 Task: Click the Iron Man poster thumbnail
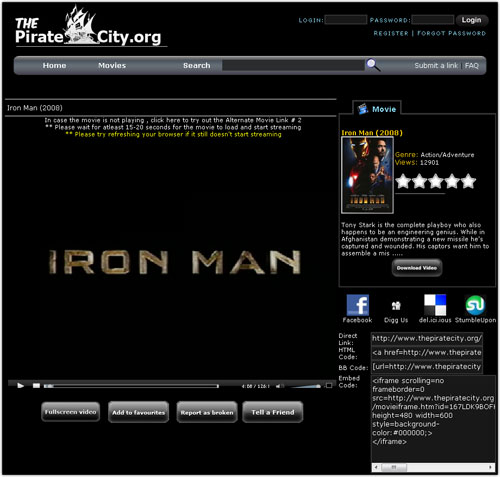(x=367, y=175)
